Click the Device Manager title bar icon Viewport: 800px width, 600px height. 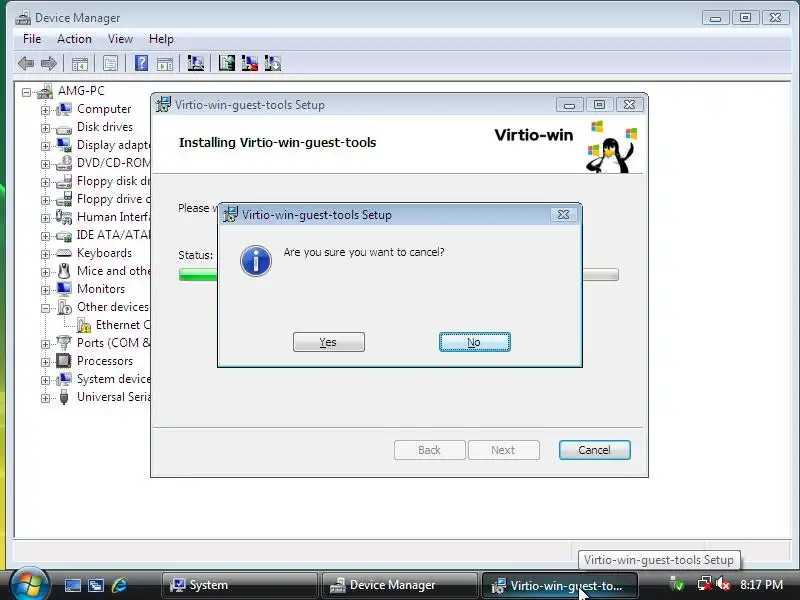point(23,18)
